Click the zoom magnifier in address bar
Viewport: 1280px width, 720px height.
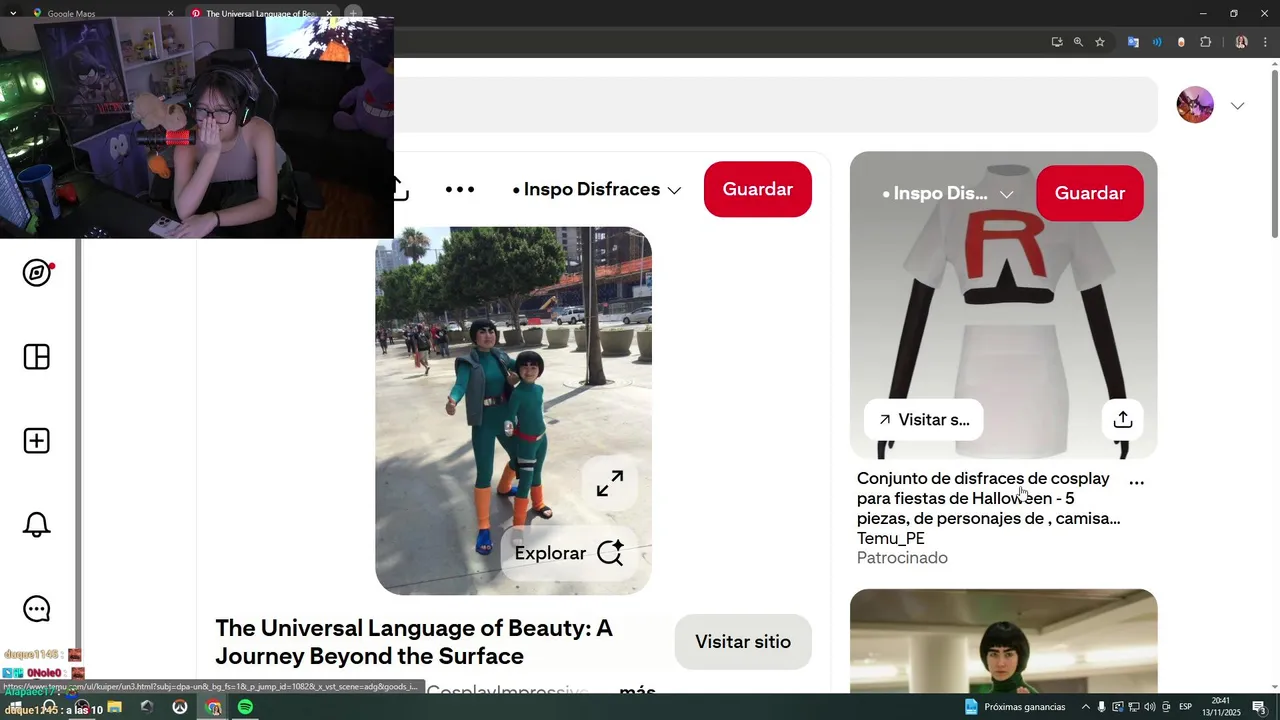[1078, 42]
